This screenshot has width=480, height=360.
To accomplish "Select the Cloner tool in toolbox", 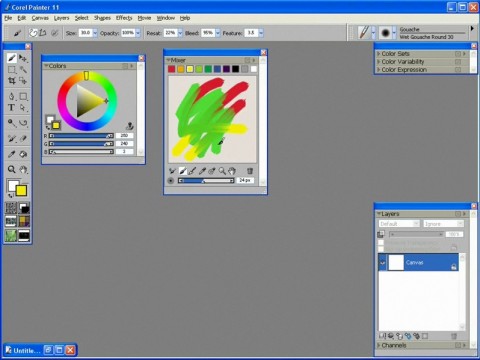I will tap(12, 138).
